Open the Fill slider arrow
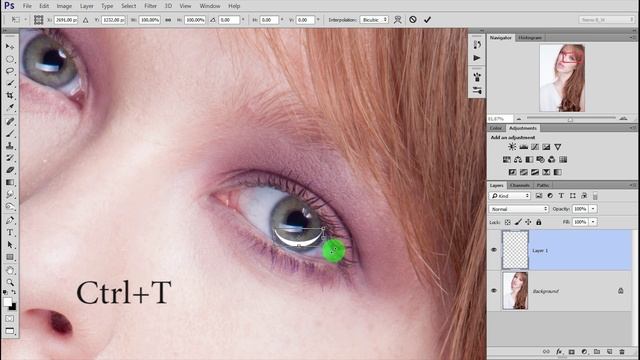Image resolution: width=640 pixels, height=360 pixels. (593, 222)
